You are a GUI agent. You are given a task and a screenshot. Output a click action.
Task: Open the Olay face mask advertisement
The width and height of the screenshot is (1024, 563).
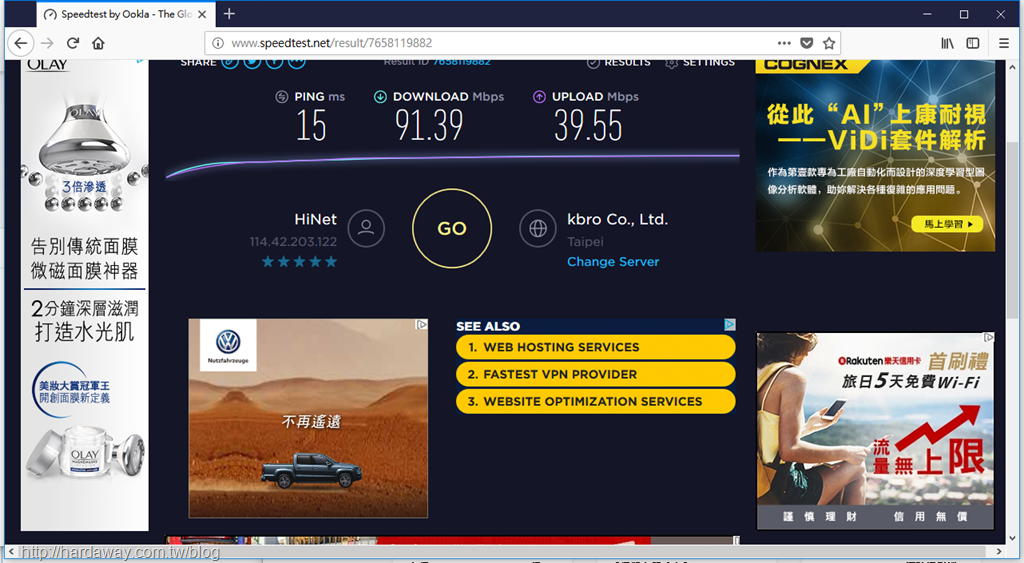point(85,294)
